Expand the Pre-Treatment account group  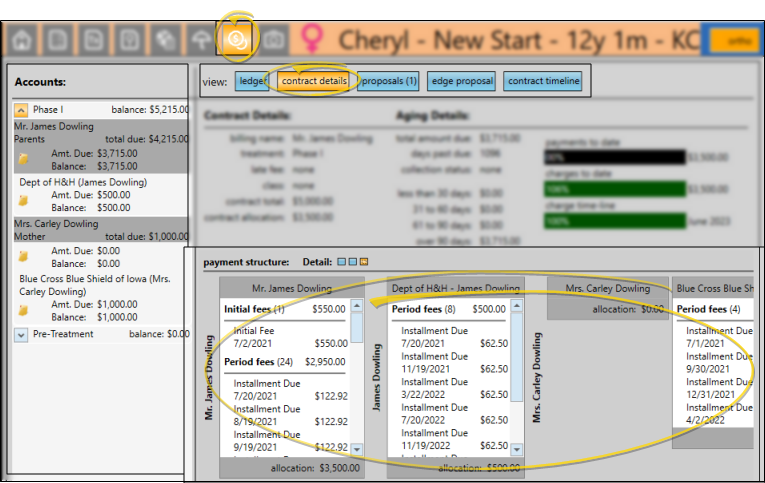tap(22, 334)
